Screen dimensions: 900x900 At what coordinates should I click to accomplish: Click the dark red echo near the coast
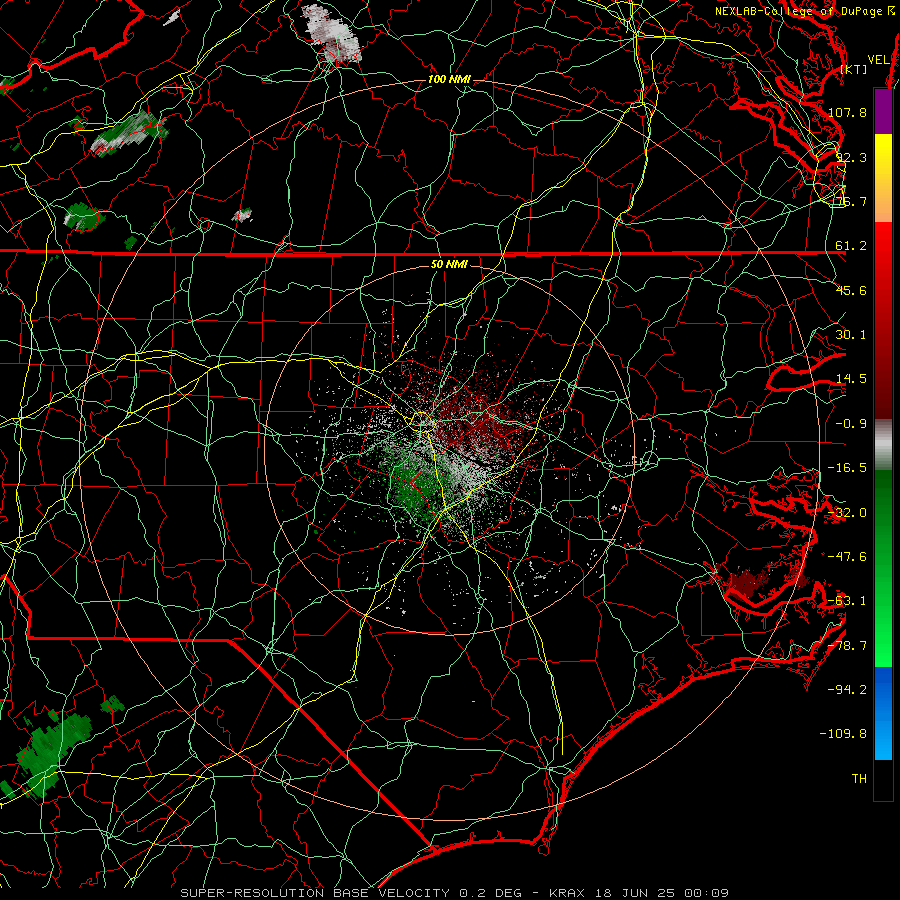[x=746, y=583]
